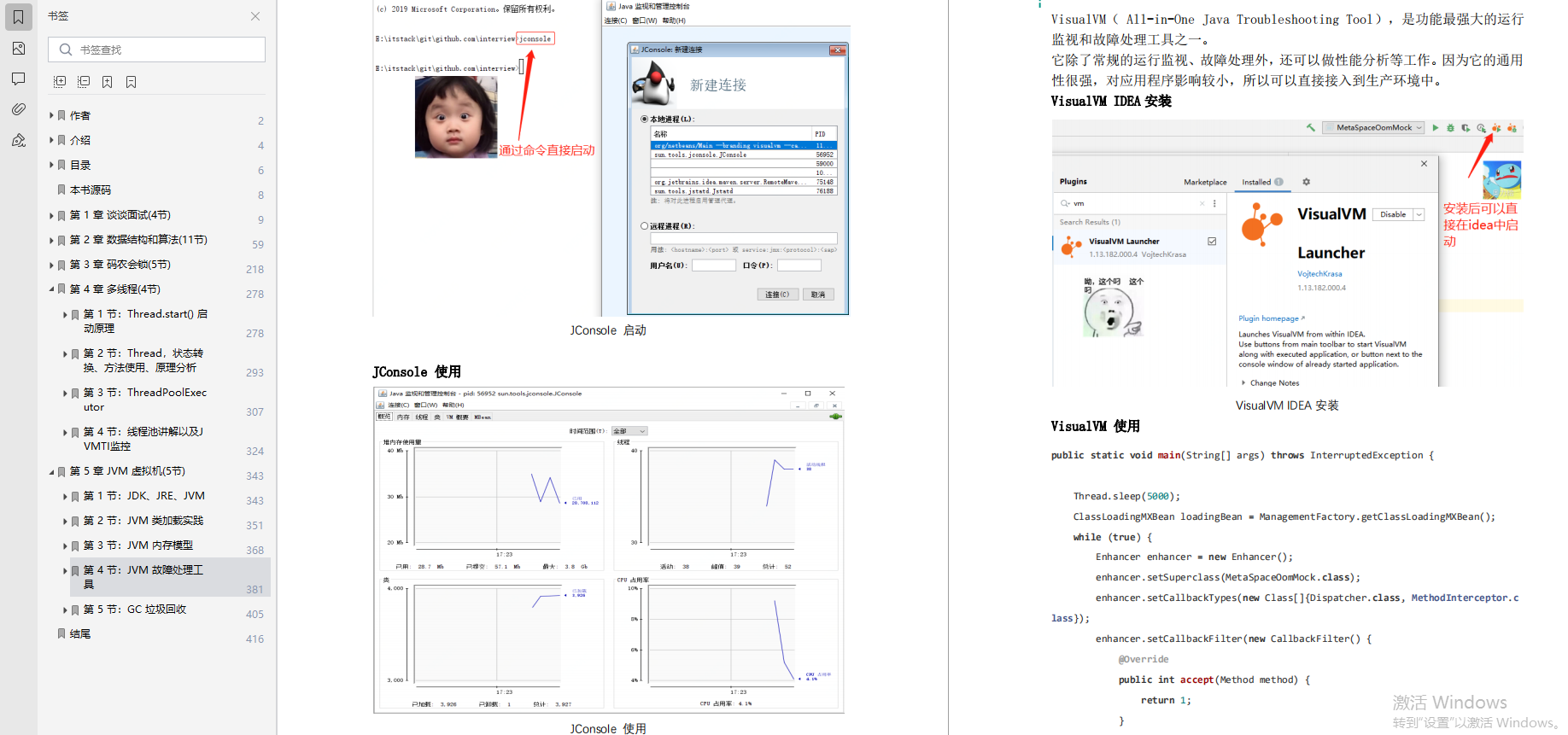The image size is (1568, 735).
Task: Go to bookmark 第 1 节: JDK、JRE、JVM
Action: pyautogui.click(x=143, y=496)
